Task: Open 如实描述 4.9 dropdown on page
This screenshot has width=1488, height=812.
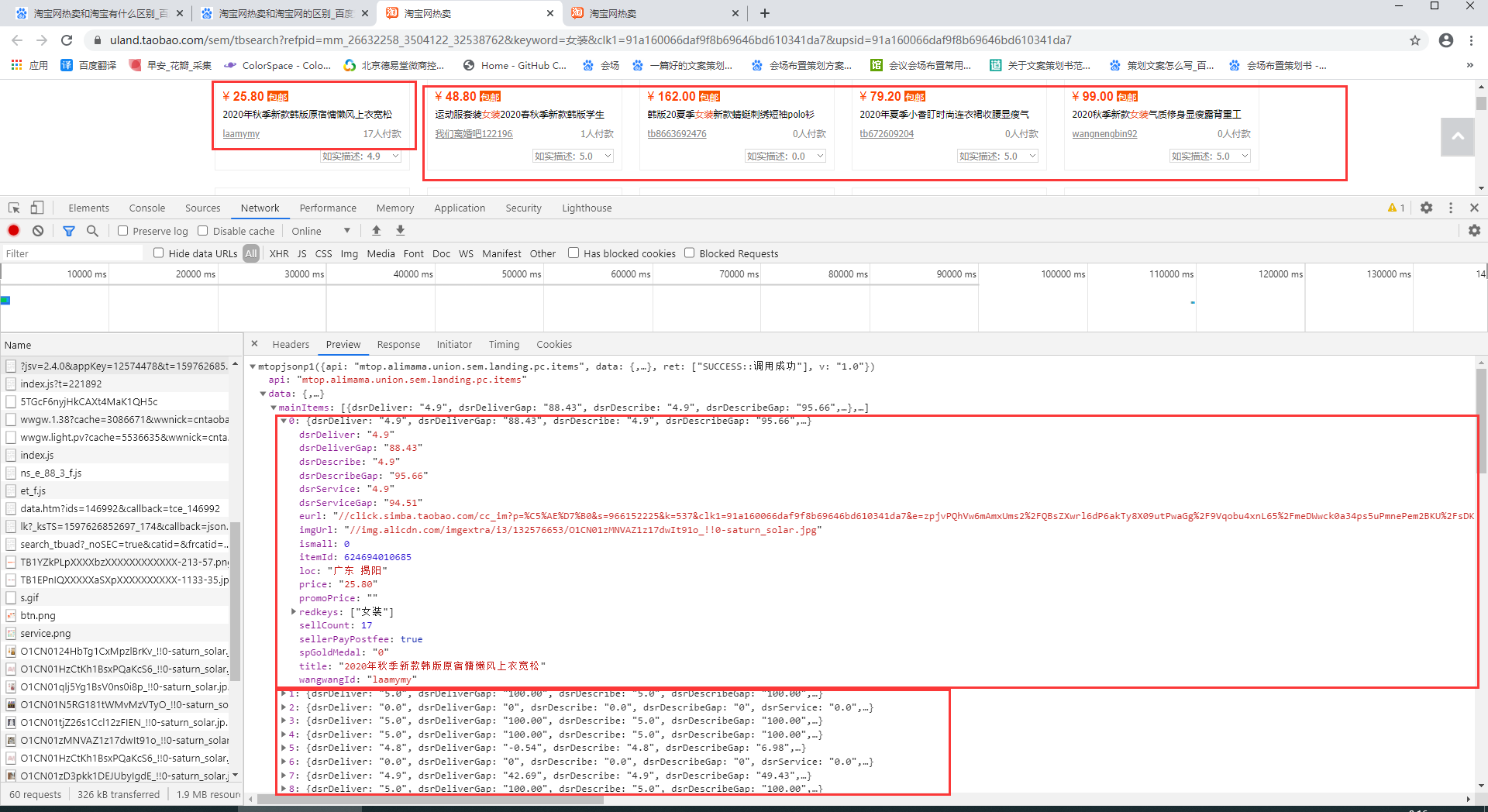Action: pyautogui.click(x=360, y=157)
